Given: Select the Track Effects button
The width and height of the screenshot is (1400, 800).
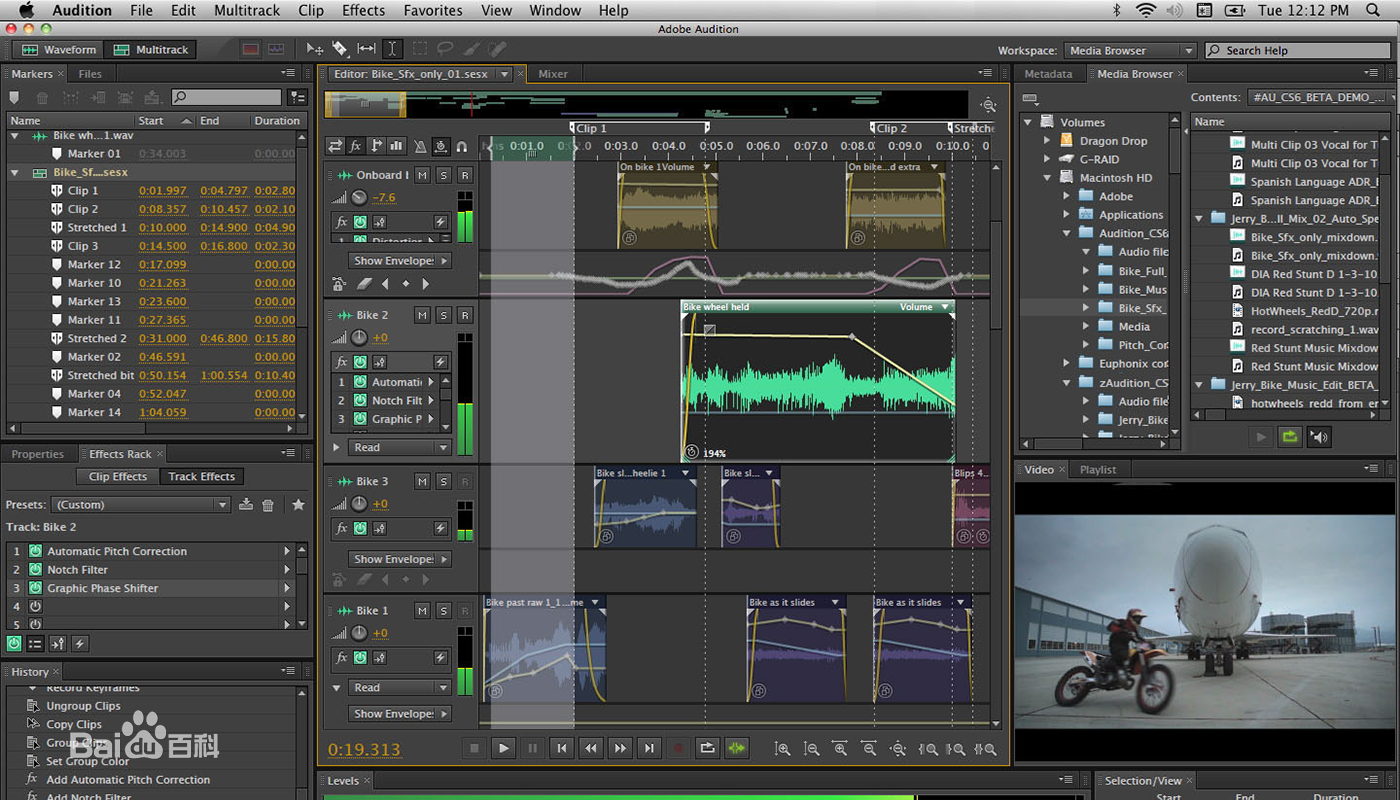Looking at the screenshot, I should coord(202,477).
